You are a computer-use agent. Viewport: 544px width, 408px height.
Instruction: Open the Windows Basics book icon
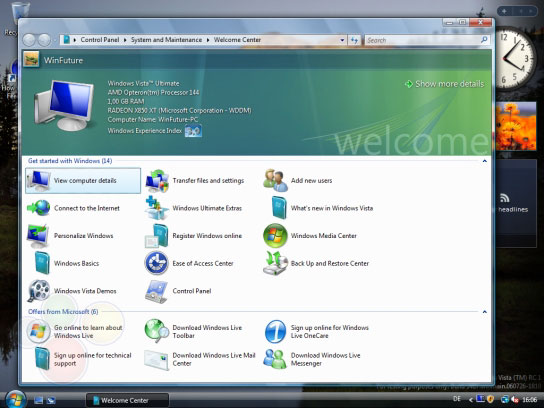(42, 263)
